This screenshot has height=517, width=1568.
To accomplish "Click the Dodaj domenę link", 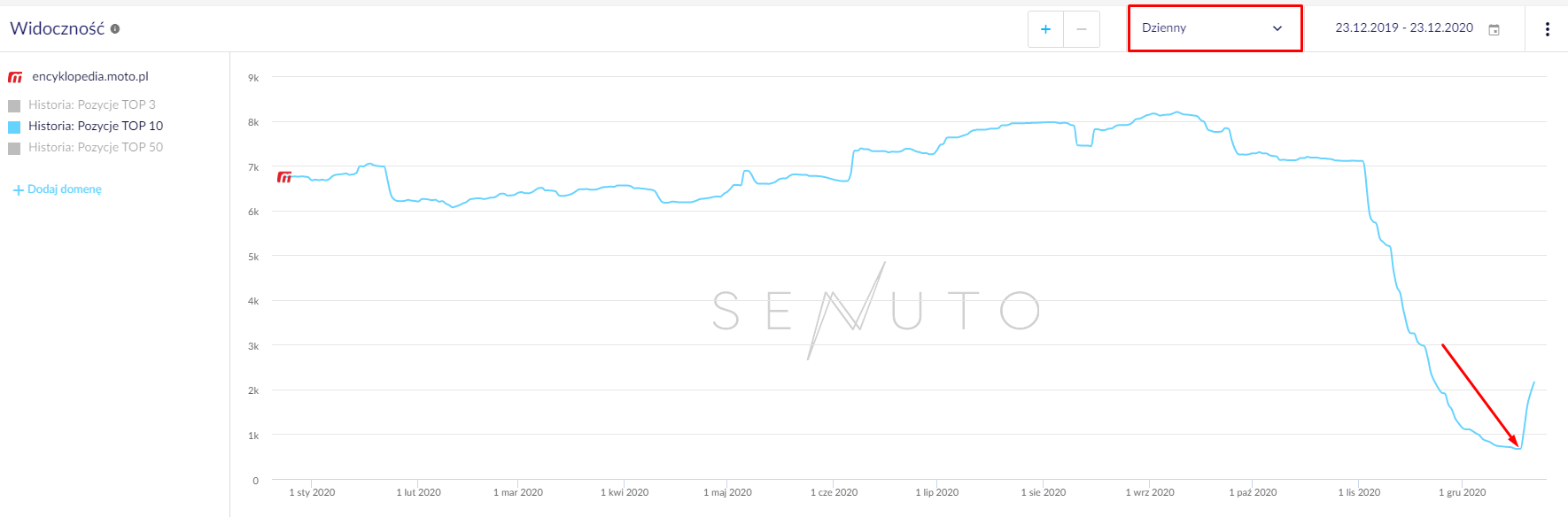I will pos(65,189).
